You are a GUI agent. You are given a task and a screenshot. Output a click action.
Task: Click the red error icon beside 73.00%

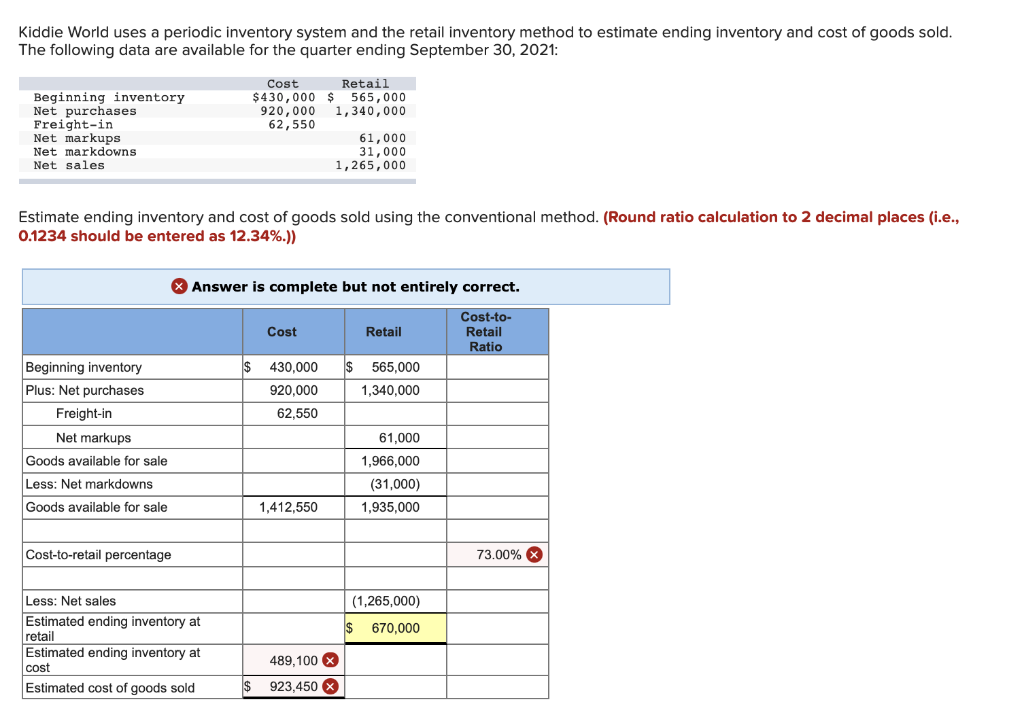[x=534, y=554]
